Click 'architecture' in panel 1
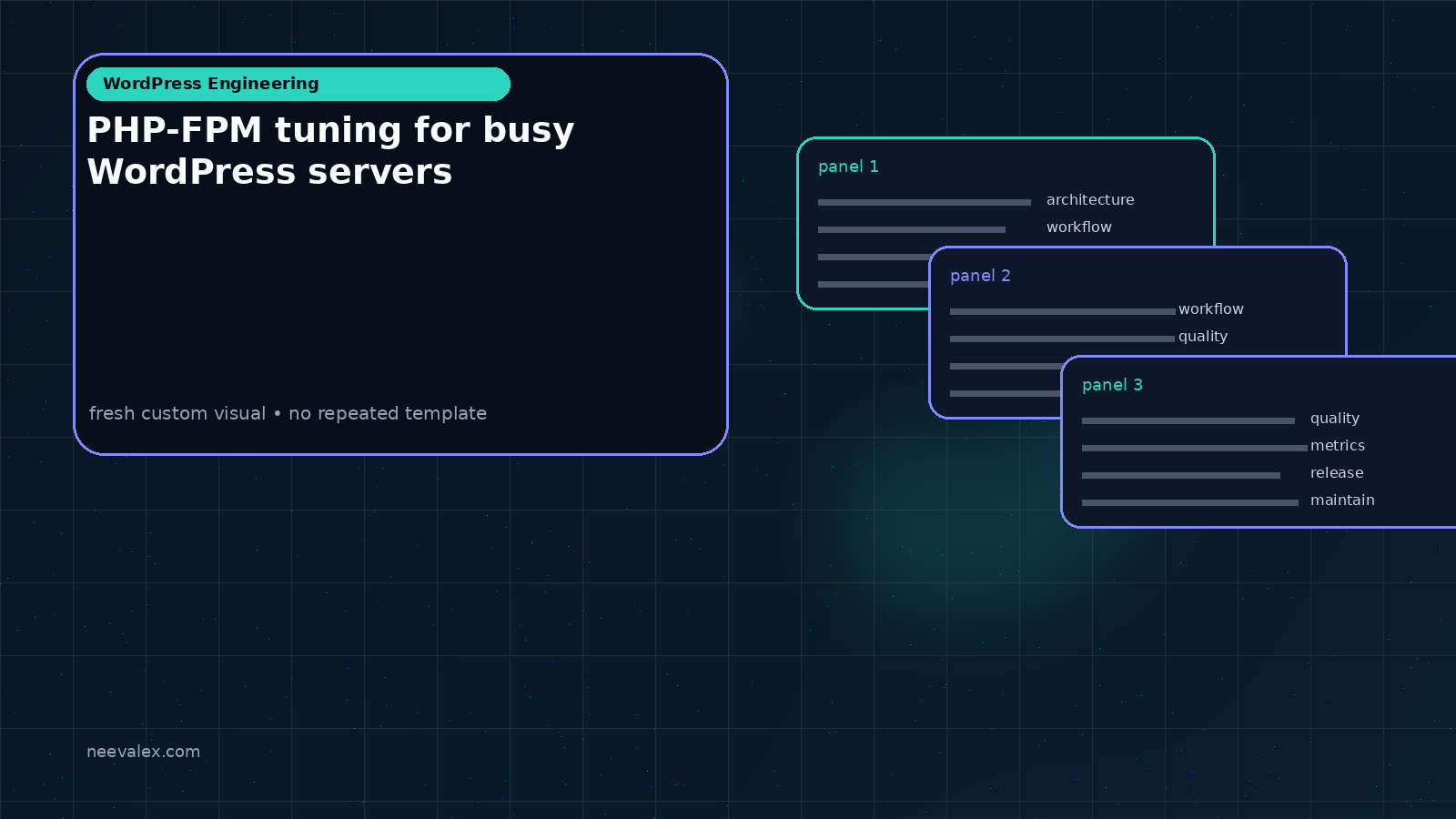This screenshot has height=819, width=1456. 1090,200
